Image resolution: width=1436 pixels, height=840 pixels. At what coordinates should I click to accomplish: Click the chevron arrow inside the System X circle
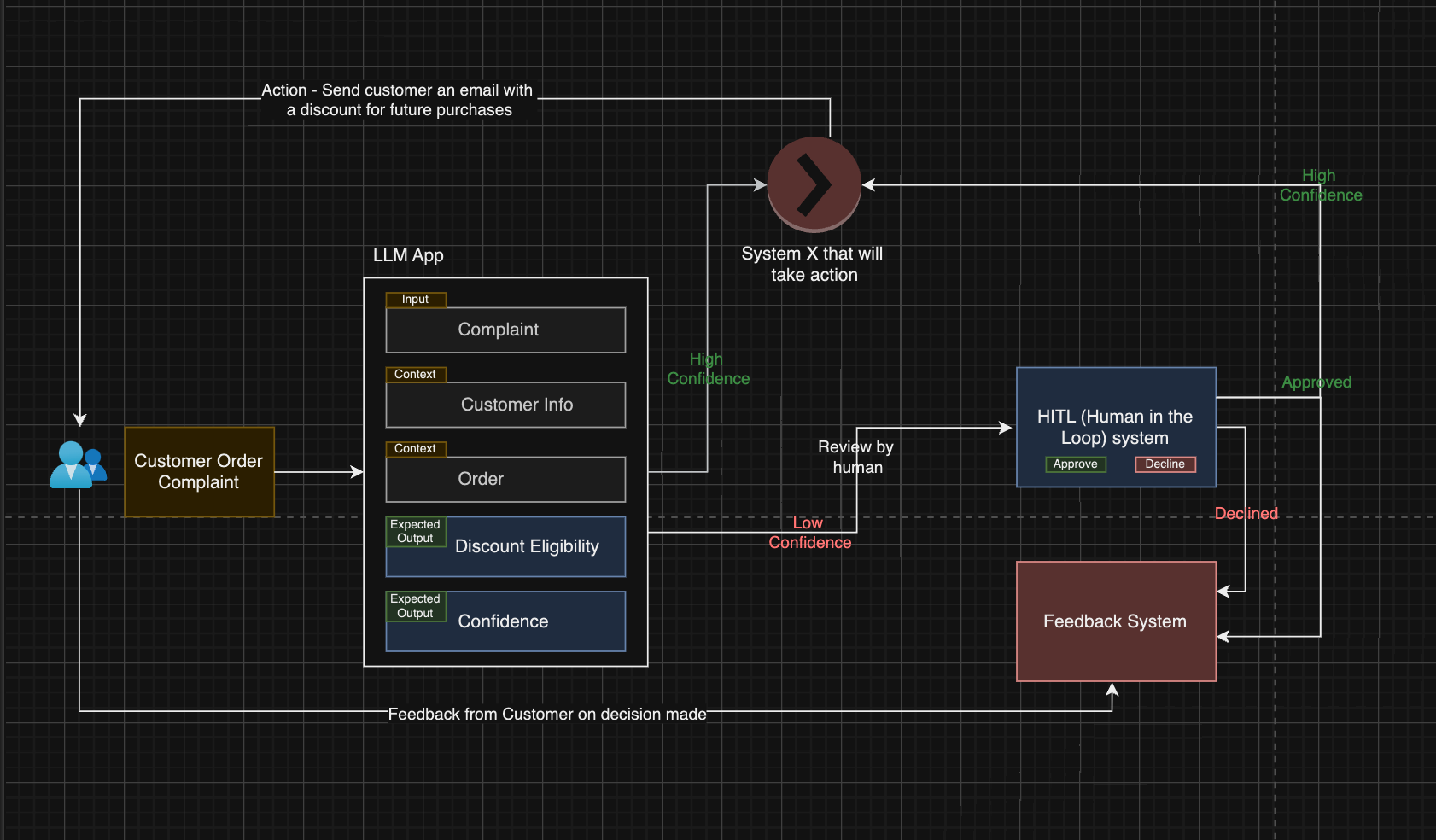(813, 184)
